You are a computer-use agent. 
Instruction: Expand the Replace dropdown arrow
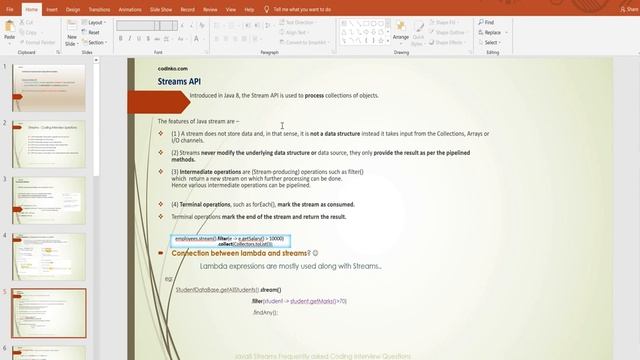tap(507, 32)
